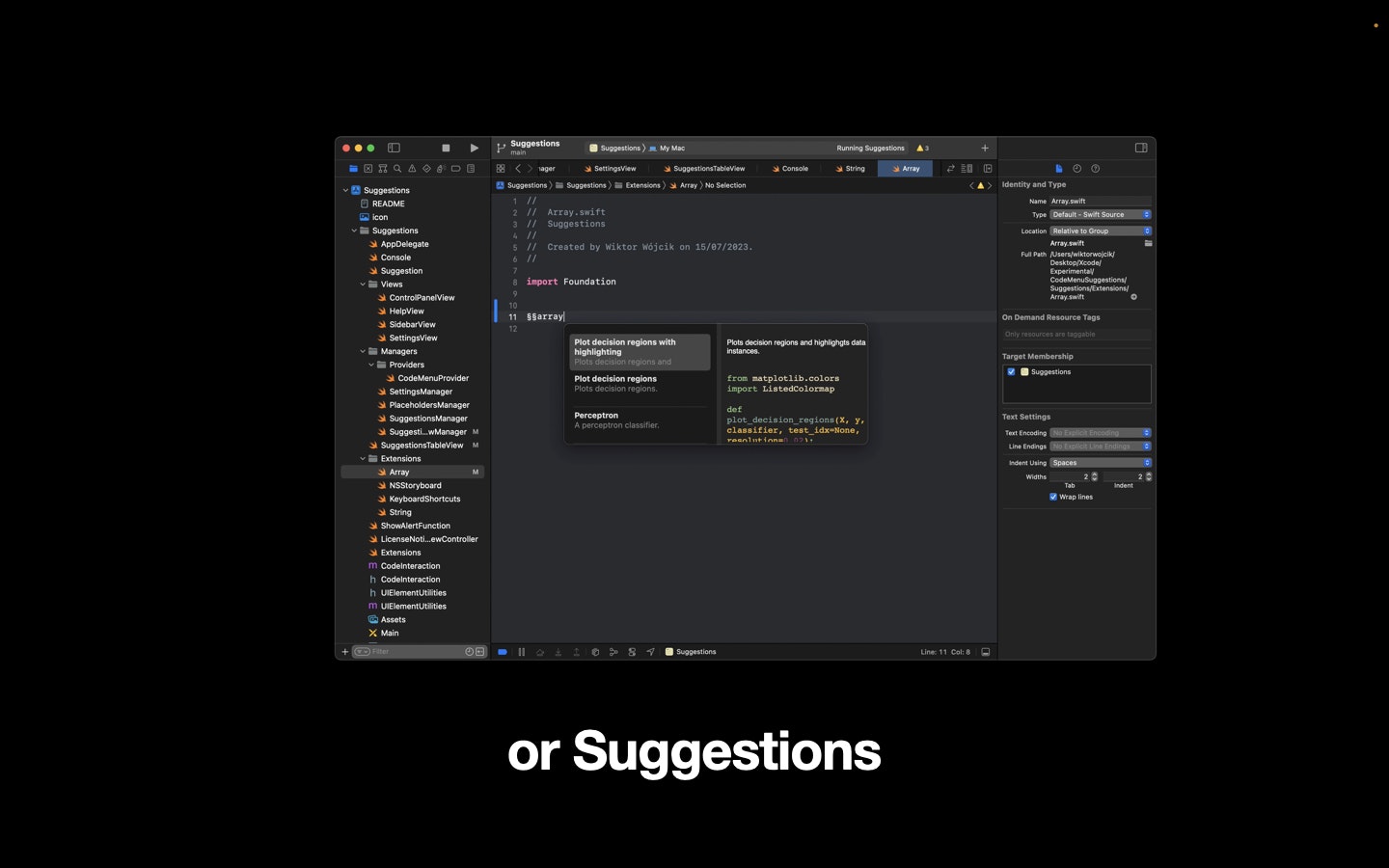This screenshot has width=1389, height=868.
Task: Show the History inspector
Action: coord(1077,169)
